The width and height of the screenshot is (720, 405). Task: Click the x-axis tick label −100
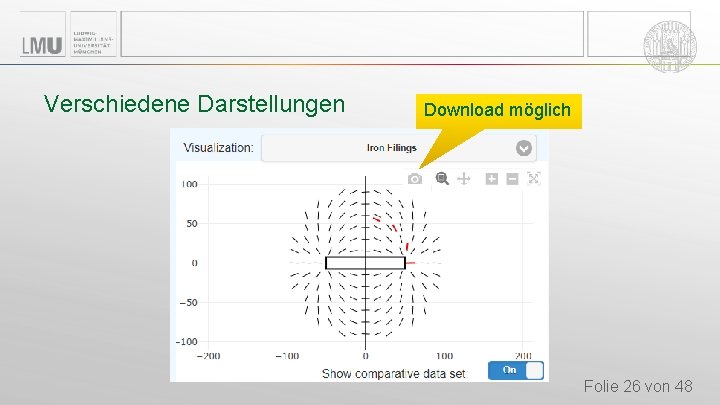287,356
